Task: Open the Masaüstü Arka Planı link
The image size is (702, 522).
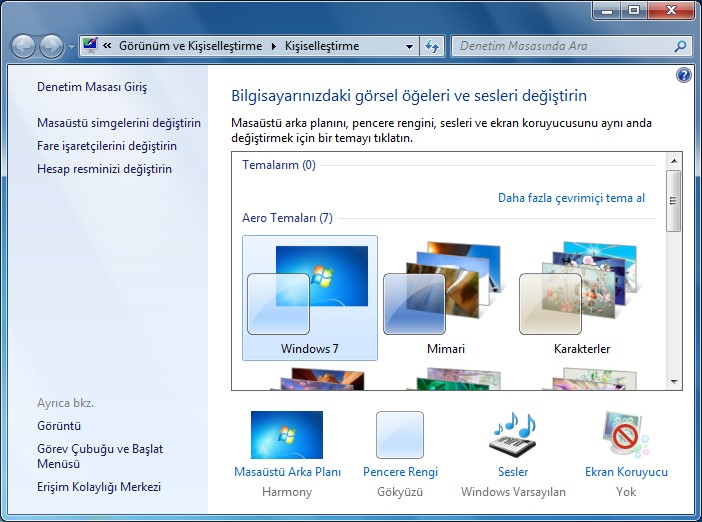Action: [287, 472]
